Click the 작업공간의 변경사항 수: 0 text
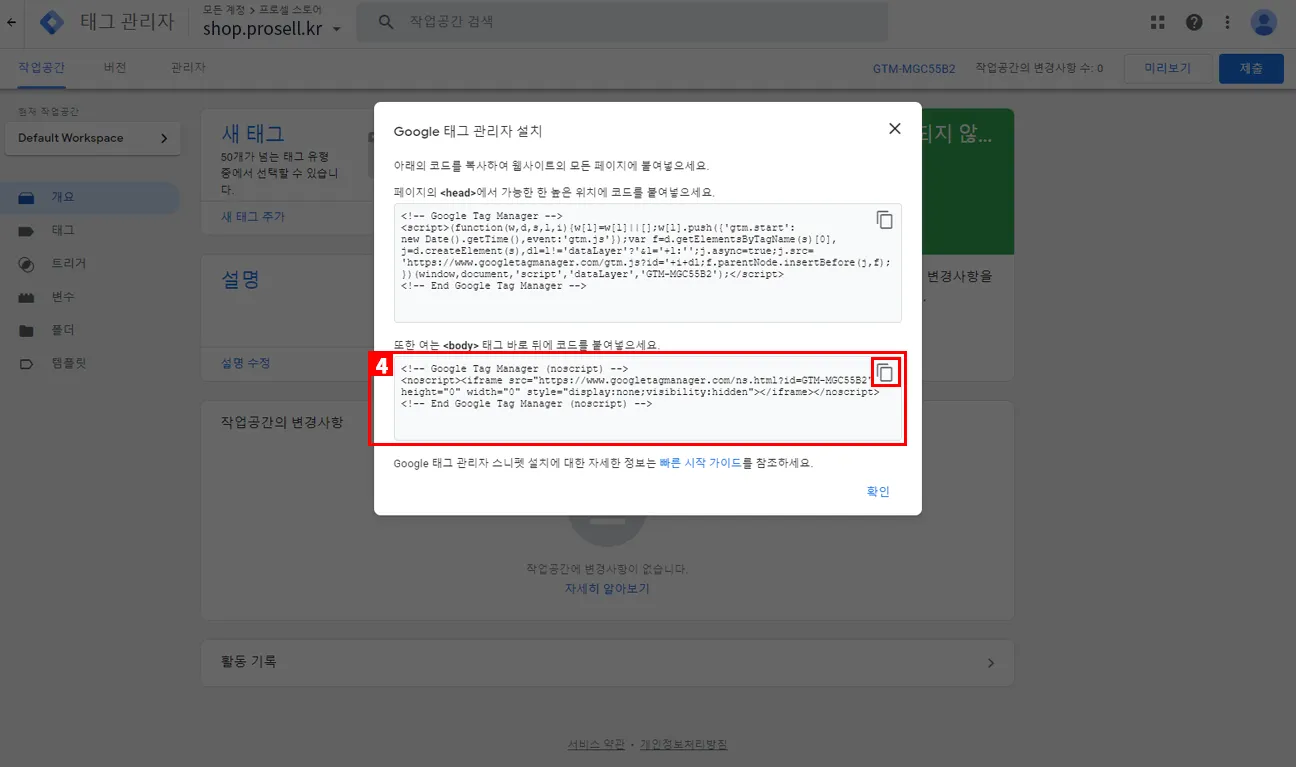The image size is (1296, 767). [1039, 69]
